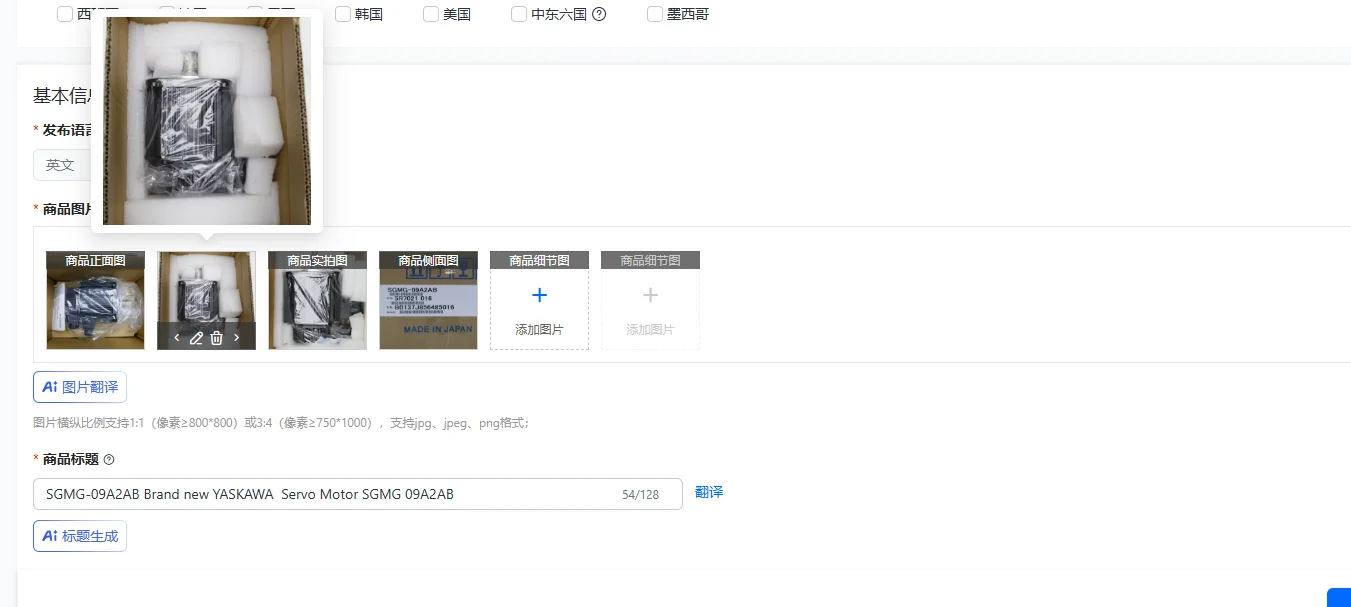Check the 中东六国 checkbox

(519, 14)
